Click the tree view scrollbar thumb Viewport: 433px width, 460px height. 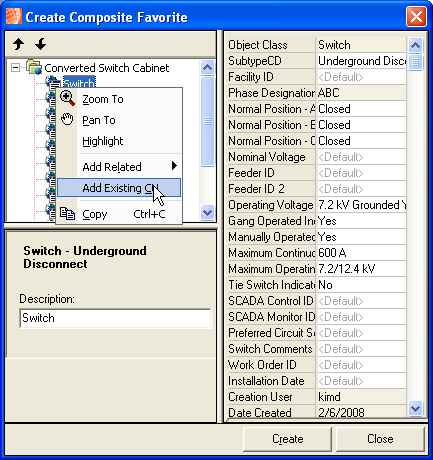coord(207,121)
